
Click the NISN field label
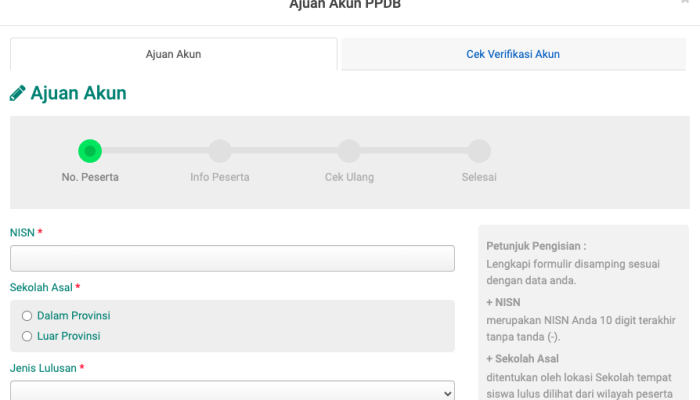click(22, 233)
